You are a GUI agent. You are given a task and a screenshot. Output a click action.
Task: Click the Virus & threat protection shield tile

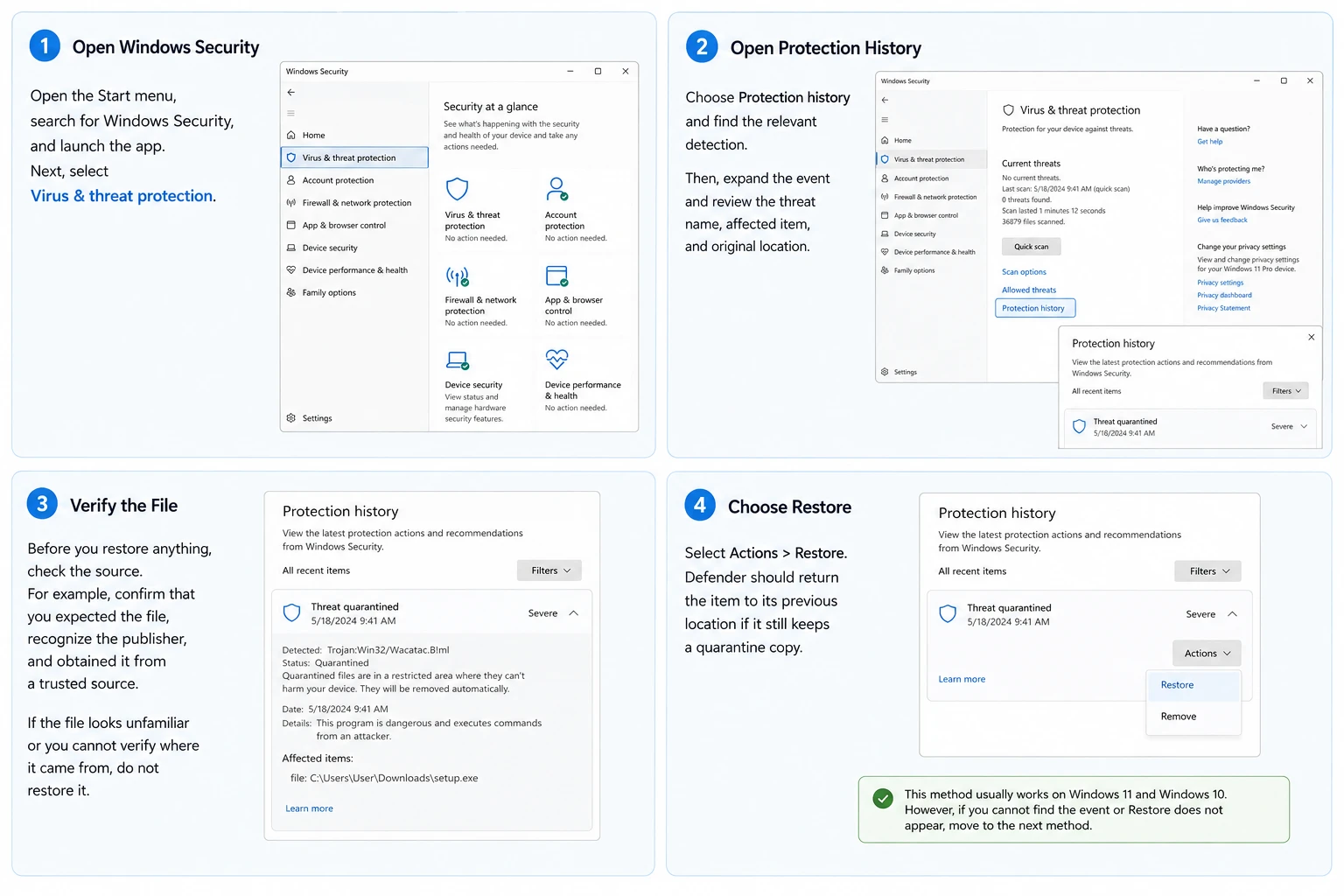[458, 189]
